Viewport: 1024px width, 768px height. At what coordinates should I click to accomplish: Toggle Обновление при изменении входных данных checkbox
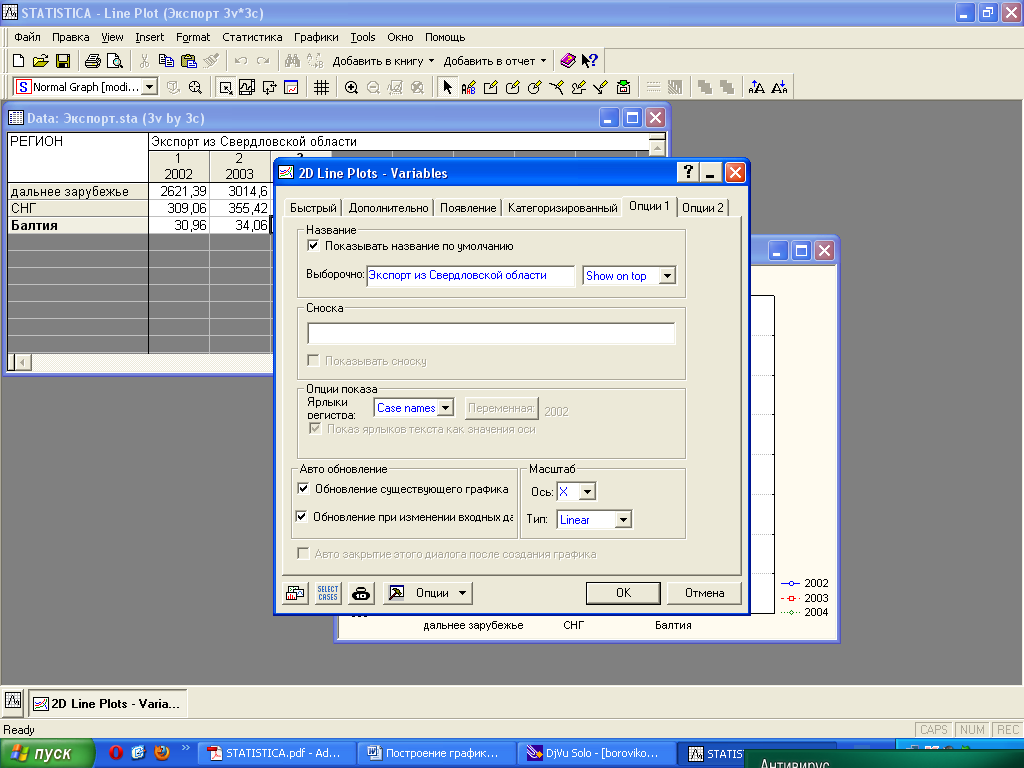[301, 516]
